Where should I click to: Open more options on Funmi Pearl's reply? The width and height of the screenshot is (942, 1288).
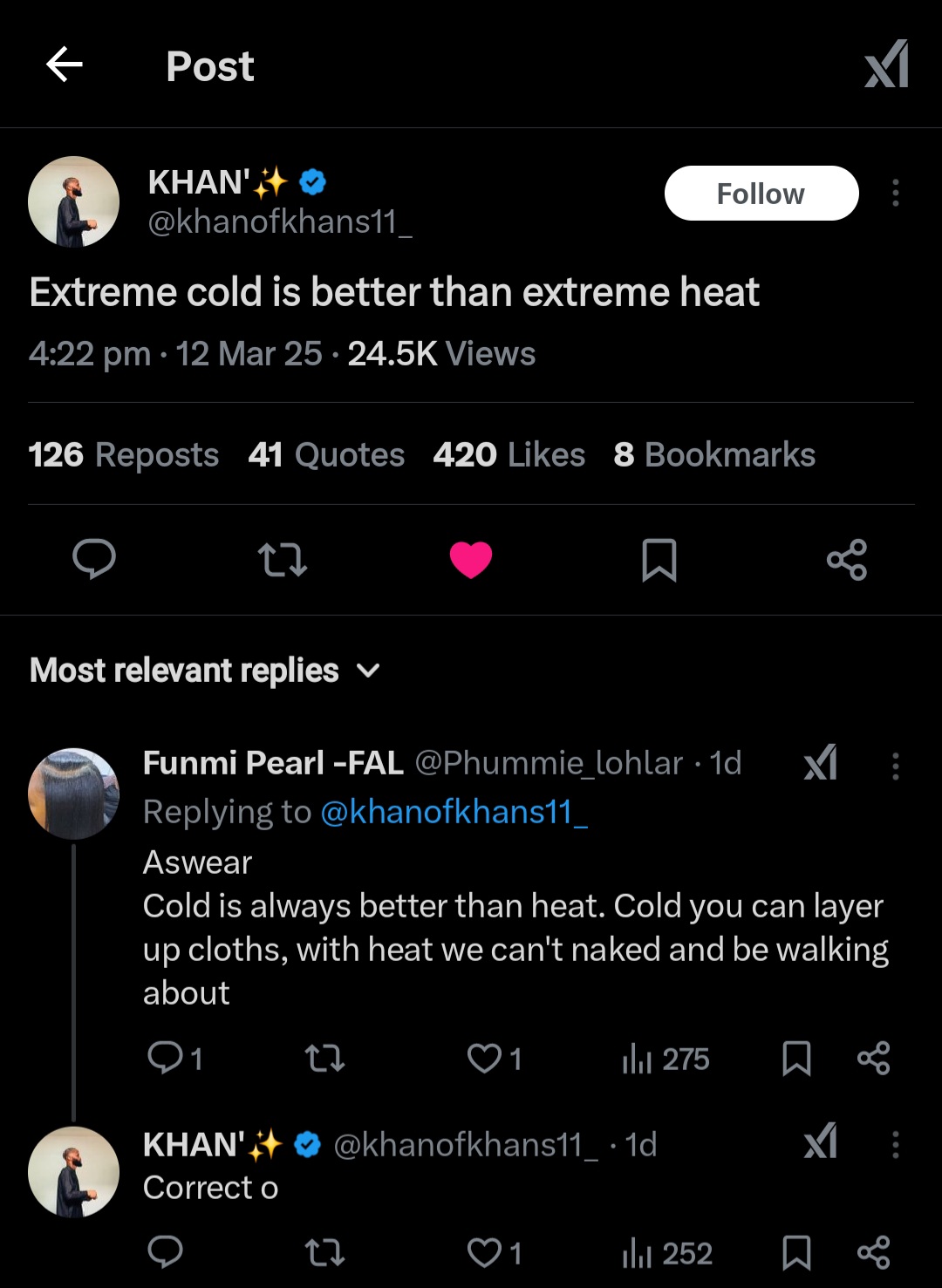point(895,766)
